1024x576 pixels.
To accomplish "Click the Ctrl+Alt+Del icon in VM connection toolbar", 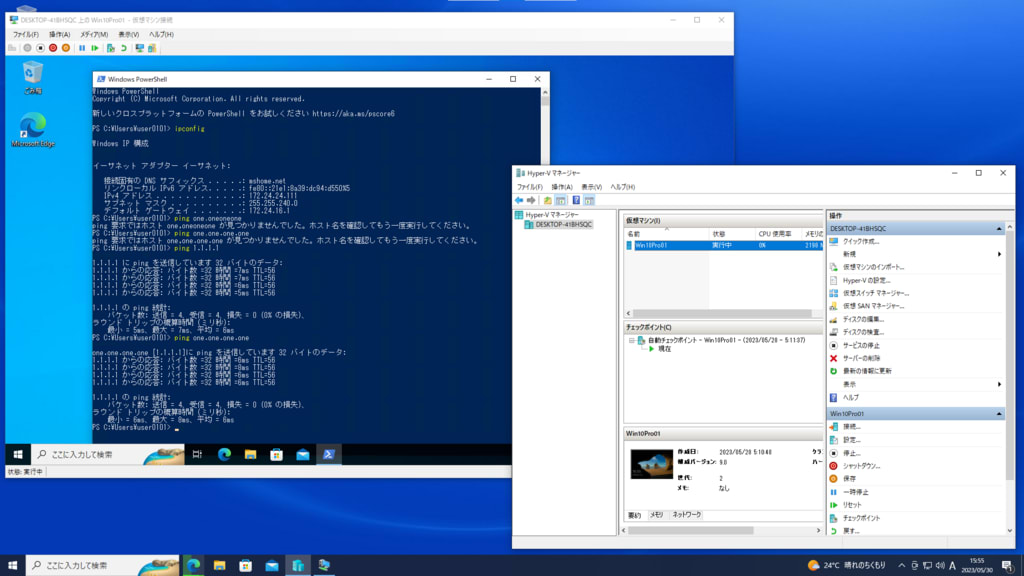I will pyautogui.click(x=12, y=48).
